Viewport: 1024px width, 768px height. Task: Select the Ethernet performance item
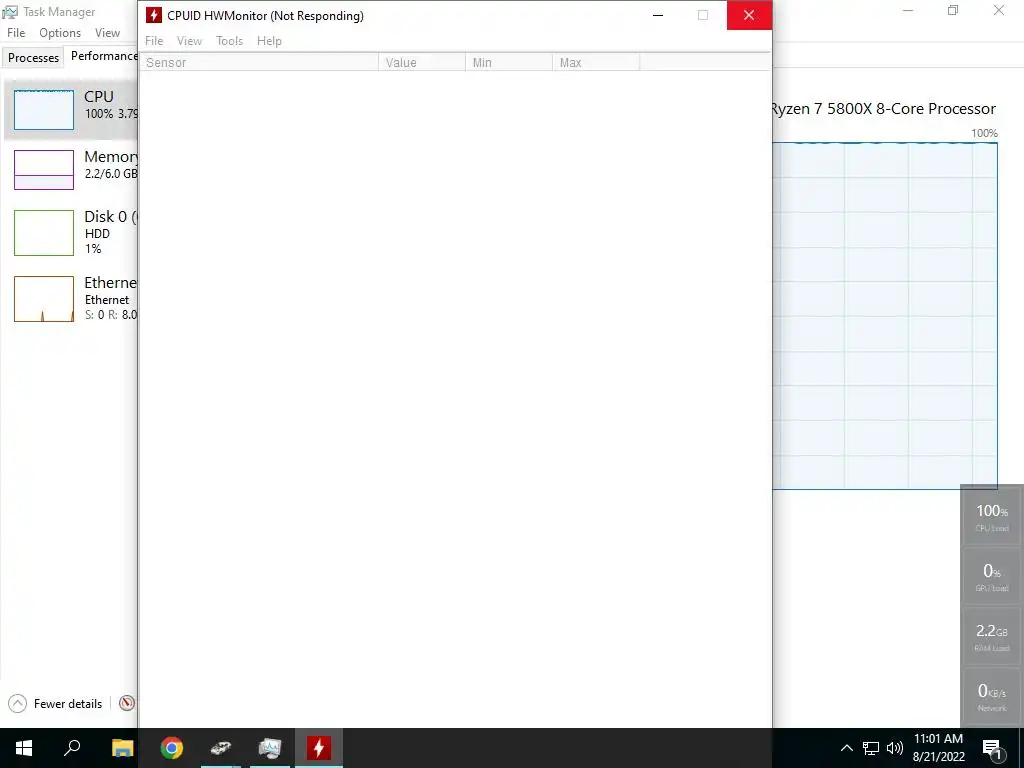click(x=71, y=299)
